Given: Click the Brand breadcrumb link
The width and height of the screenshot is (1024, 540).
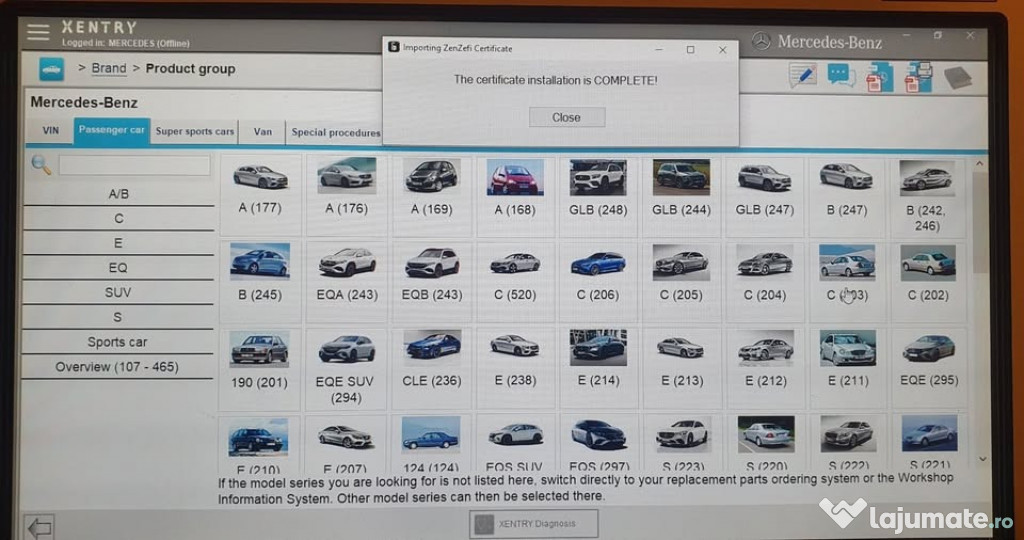Looking at the screenshot, I should (109, 69).
